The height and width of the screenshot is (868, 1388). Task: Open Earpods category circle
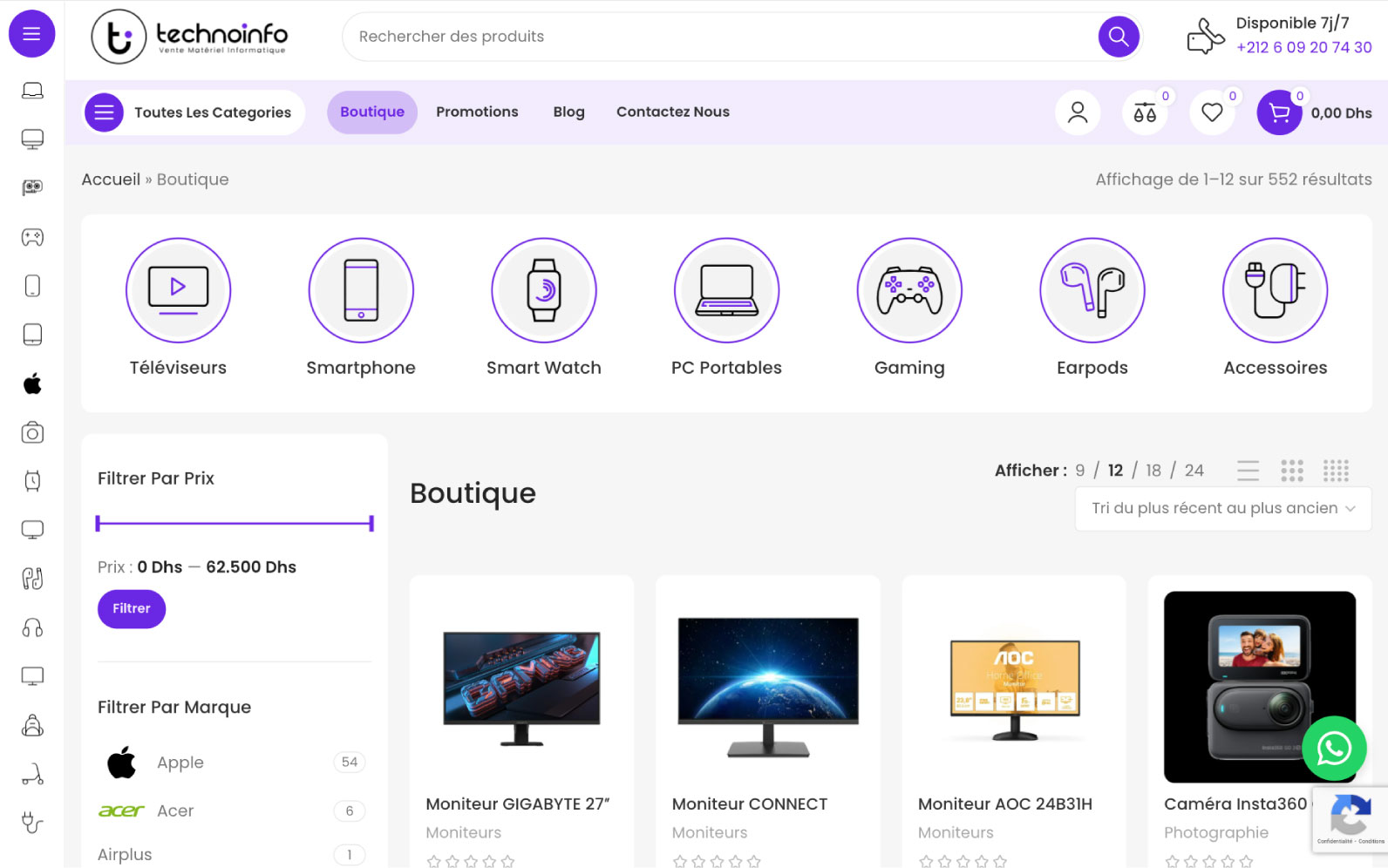[1092, 290]
